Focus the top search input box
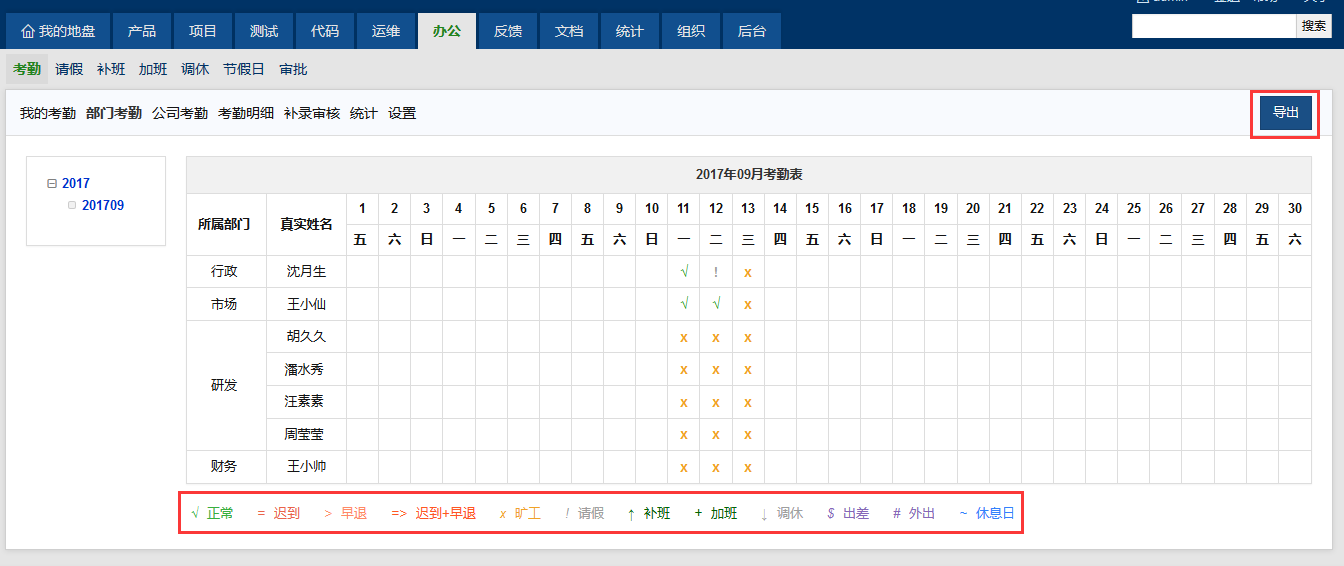This screenshot has width=1344, height=566. [x=1213, y=27]
